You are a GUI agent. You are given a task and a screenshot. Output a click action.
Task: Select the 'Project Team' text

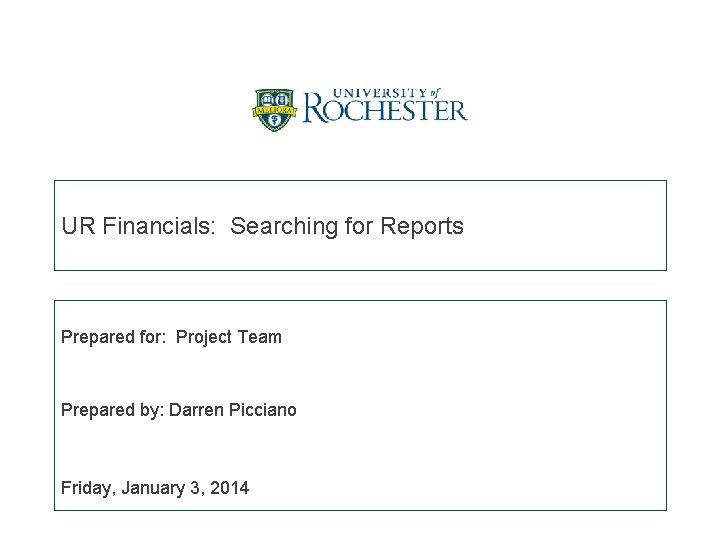point(229,337)
